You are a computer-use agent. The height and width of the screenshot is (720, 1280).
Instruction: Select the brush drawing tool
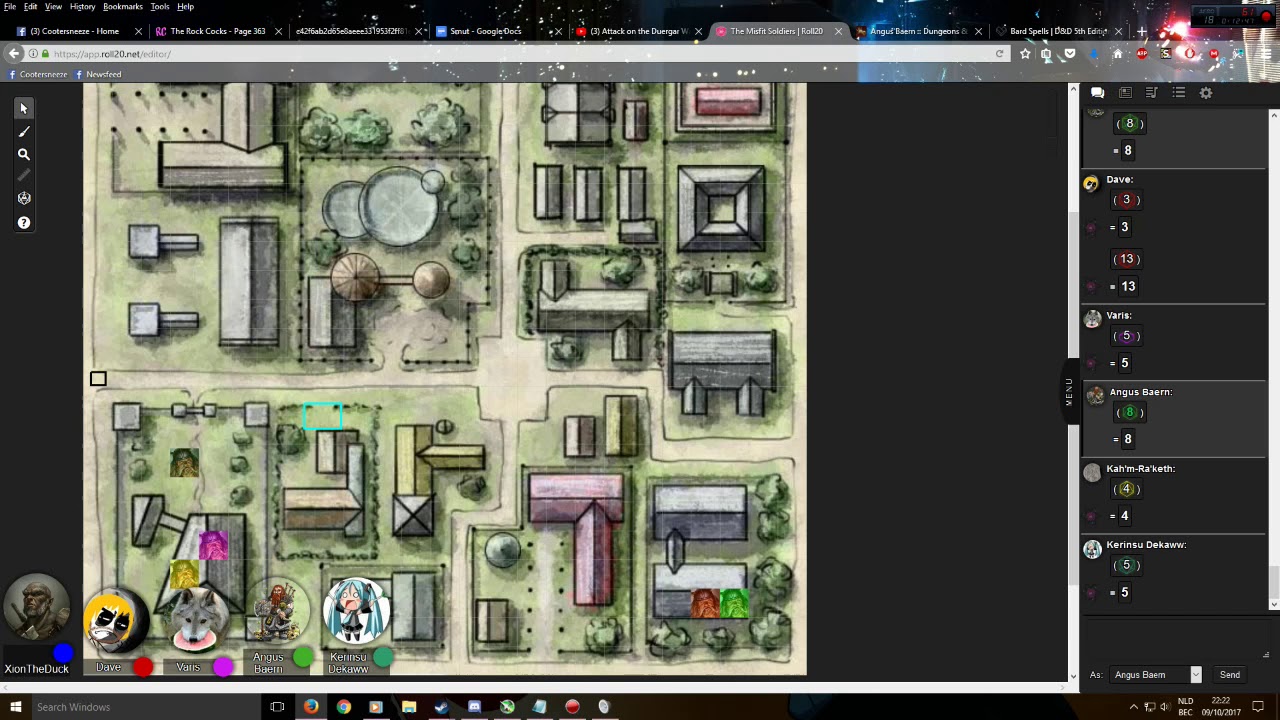(24, 131)
